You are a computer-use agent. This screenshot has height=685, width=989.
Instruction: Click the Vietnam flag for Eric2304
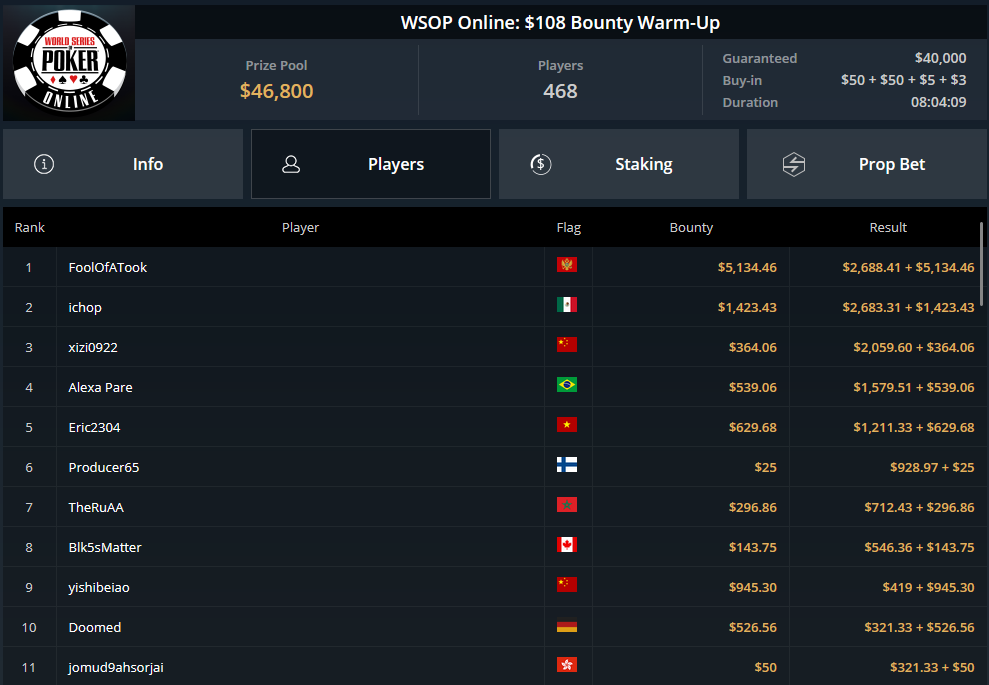point(566,424)
